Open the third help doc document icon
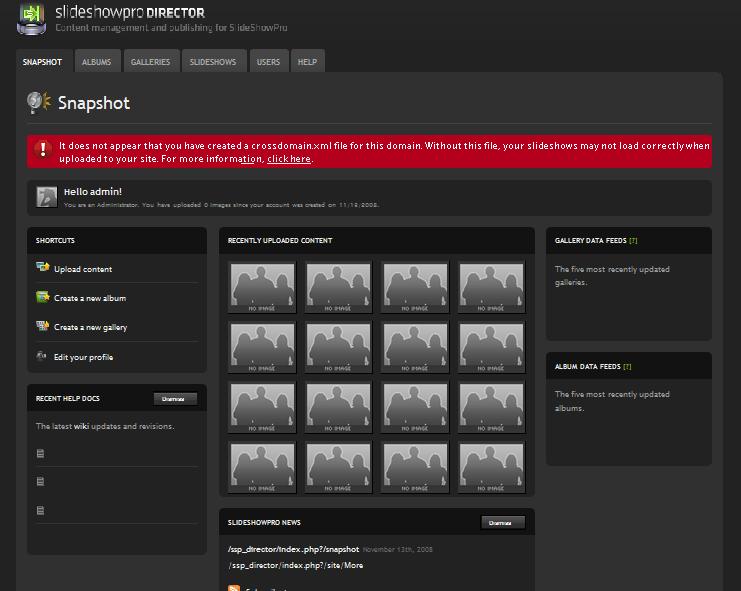Screen dimensions: 741x591 (x=41, y=510)
